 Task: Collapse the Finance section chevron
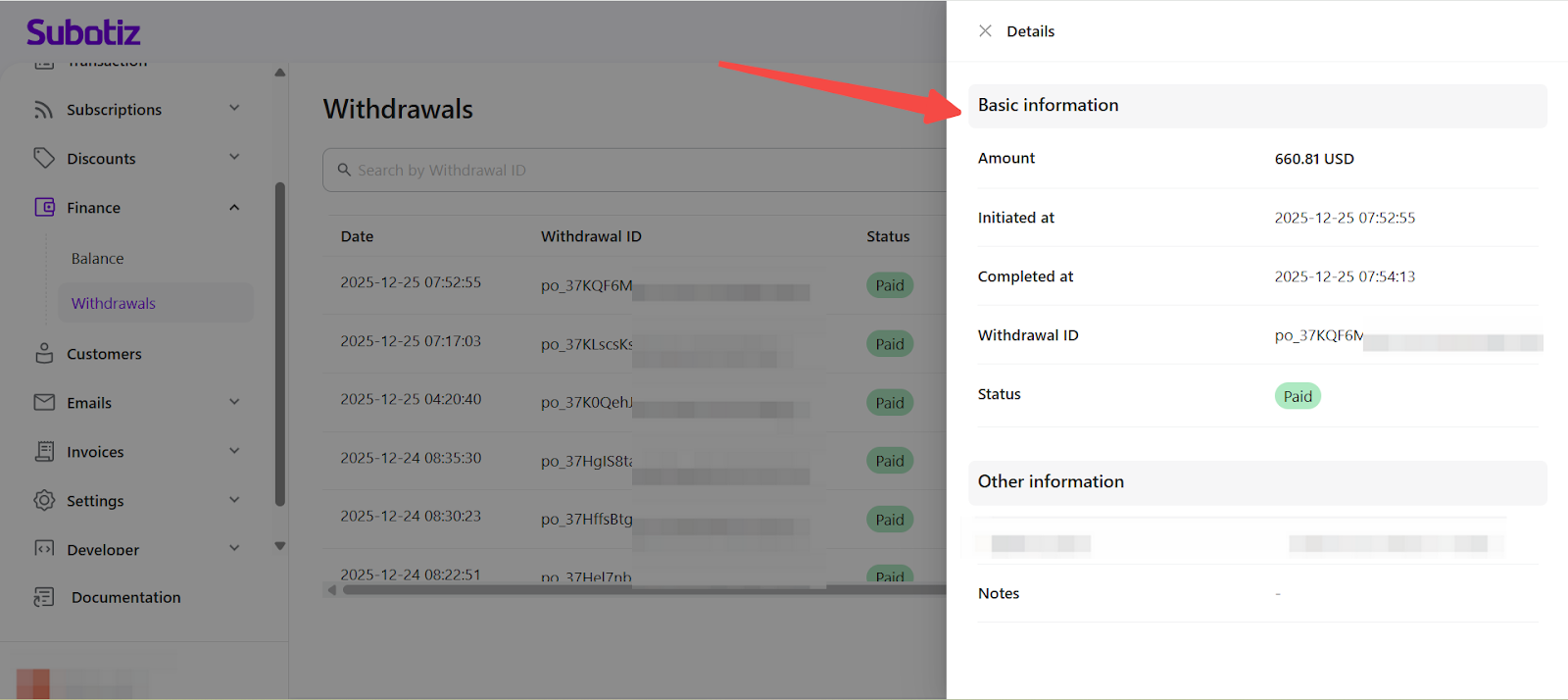pyautogui.click(x=234, y=207)
